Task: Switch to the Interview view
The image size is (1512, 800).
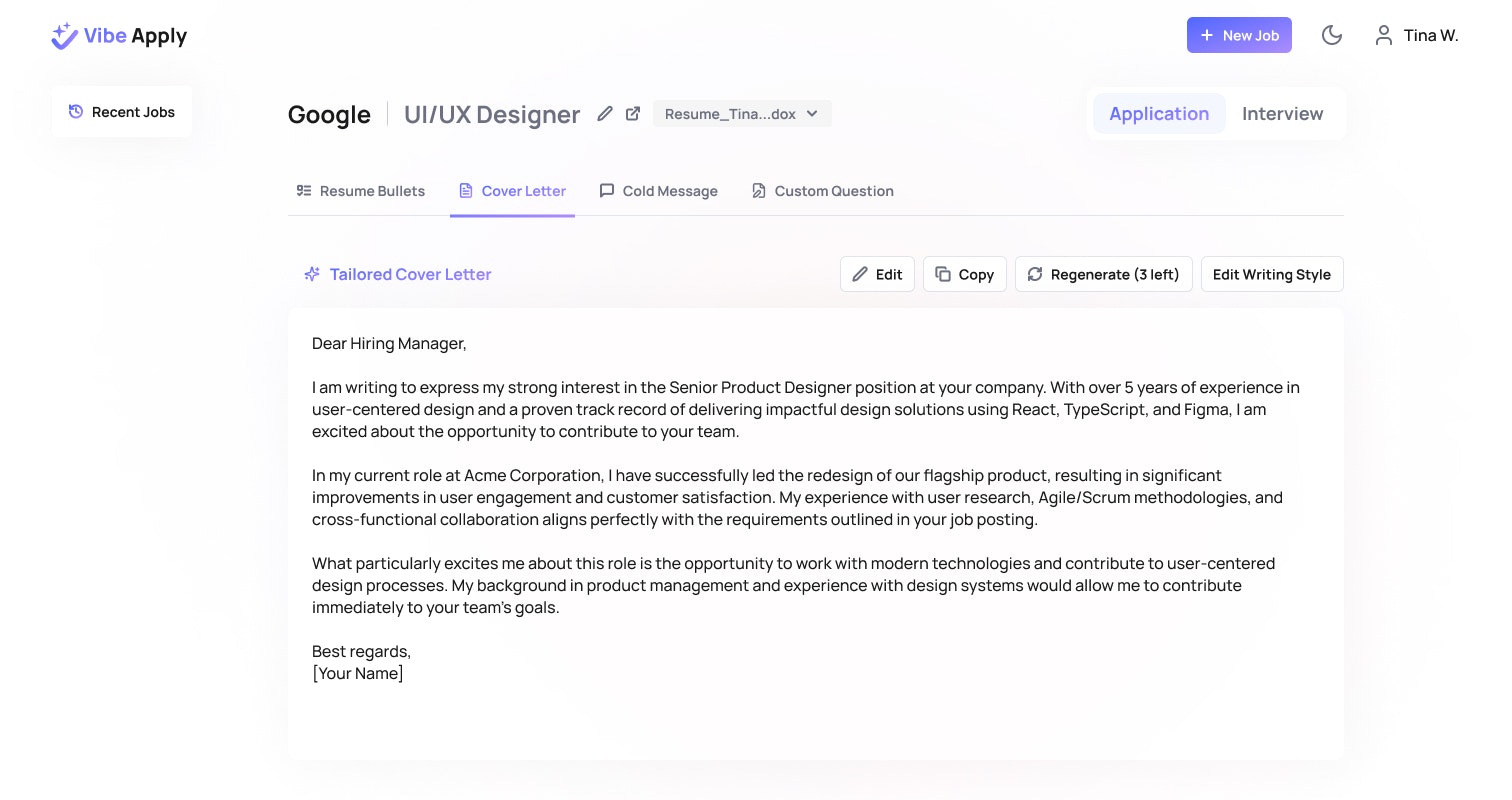Action: [x=1282, y=114]
